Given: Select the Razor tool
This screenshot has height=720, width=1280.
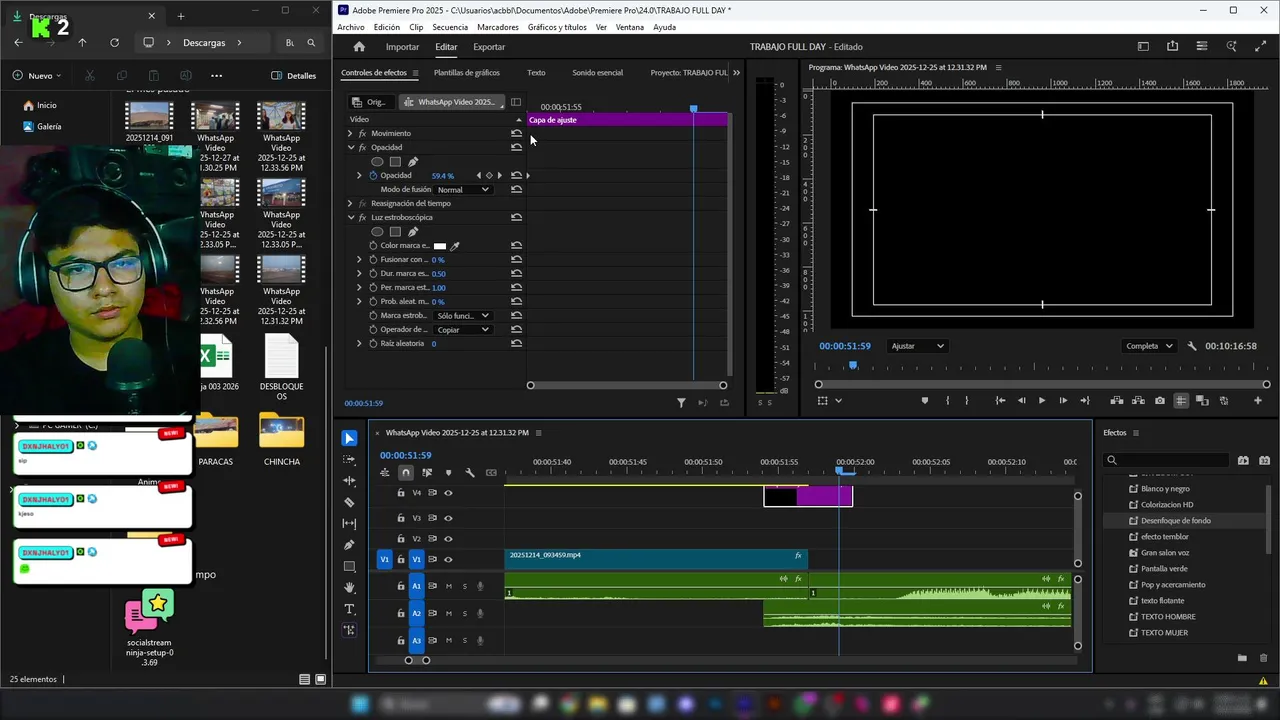Looking at the screenshot, I should tap(349, 502).
